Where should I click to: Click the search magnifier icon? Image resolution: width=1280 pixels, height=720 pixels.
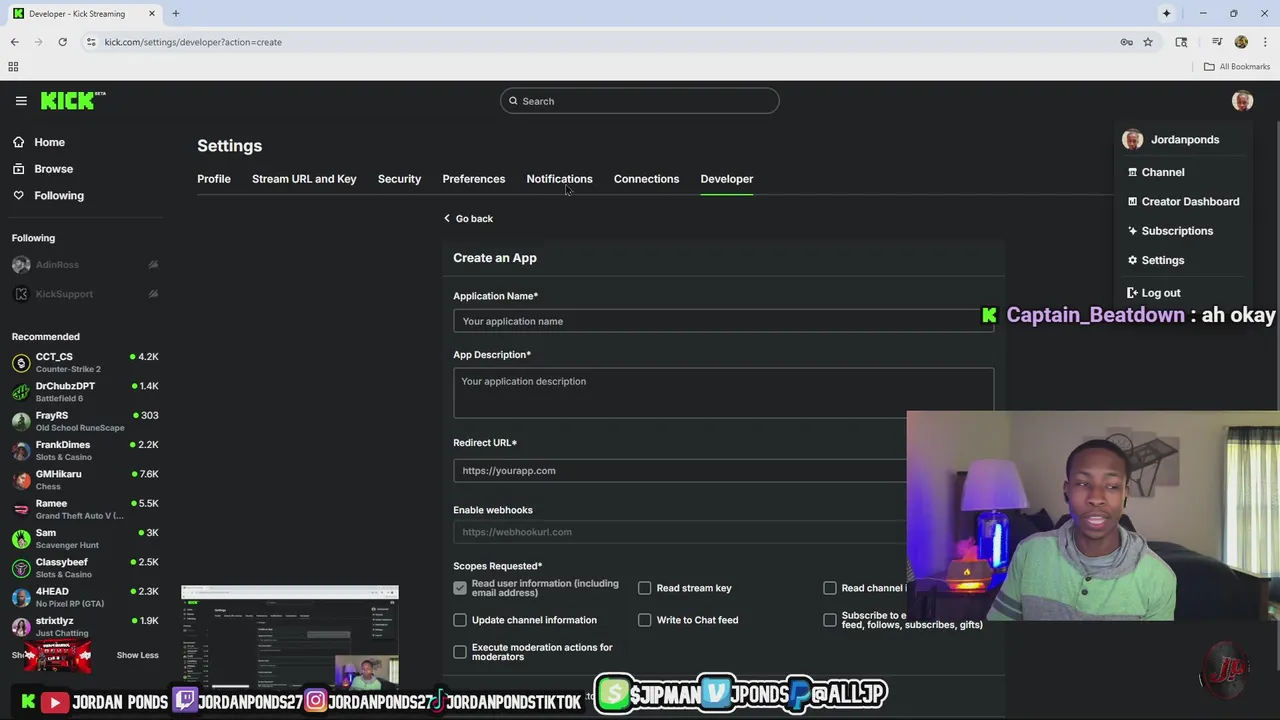(513, 101)
